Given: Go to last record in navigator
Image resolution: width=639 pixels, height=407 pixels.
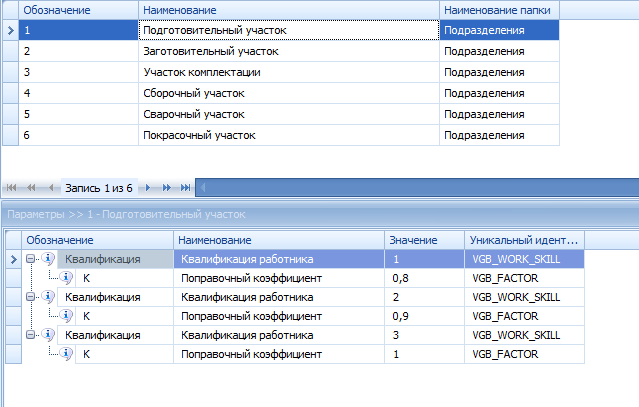Looking at the screenshot, I should (184, 188).
